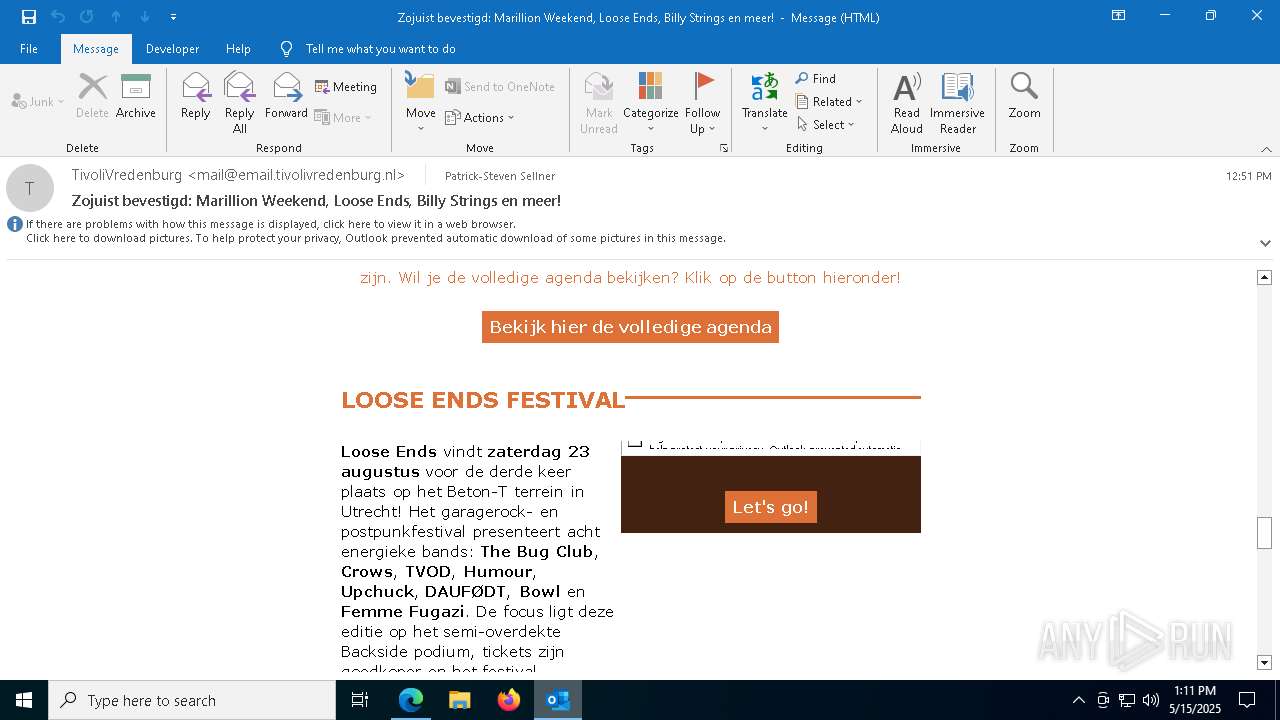Set a Follow Up flag
1280x720 pixels.
pyautogui.click(x=703, y=103)
